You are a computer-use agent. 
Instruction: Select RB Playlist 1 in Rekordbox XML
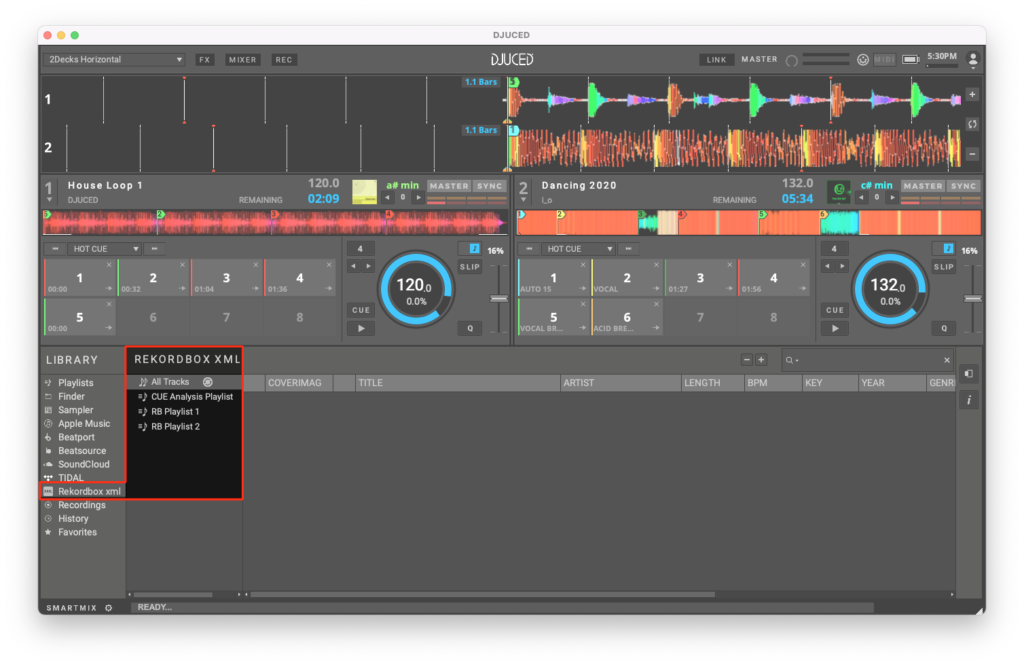(175, 412)
